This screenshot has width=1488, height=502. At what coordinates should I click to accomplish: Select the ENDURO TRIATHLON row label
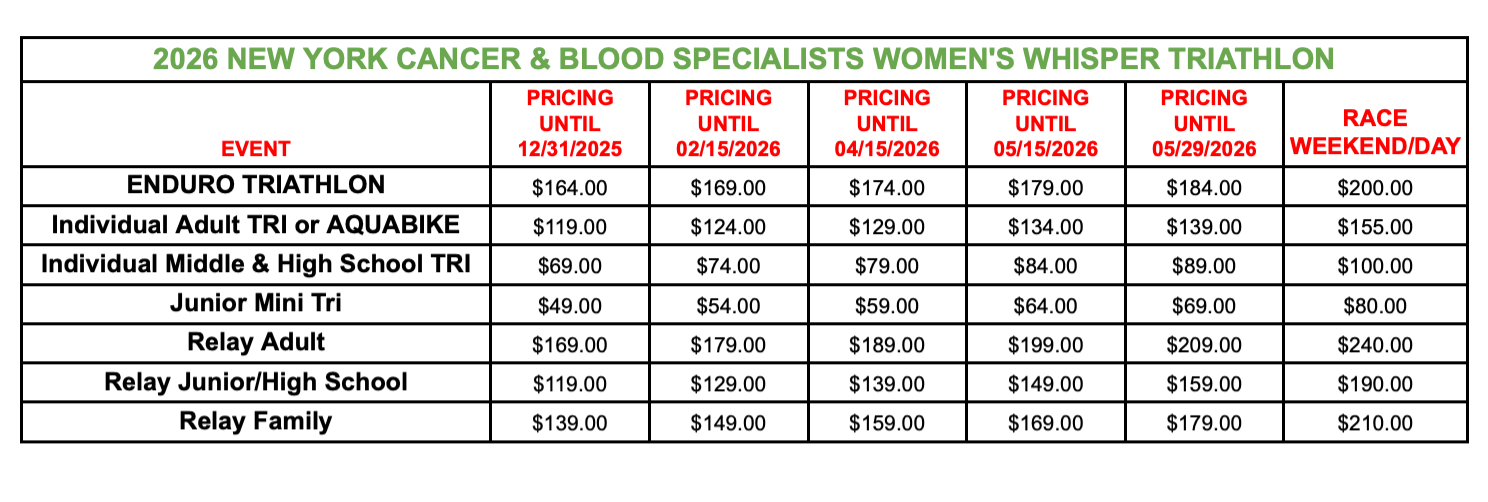click(x=256, y=185)
